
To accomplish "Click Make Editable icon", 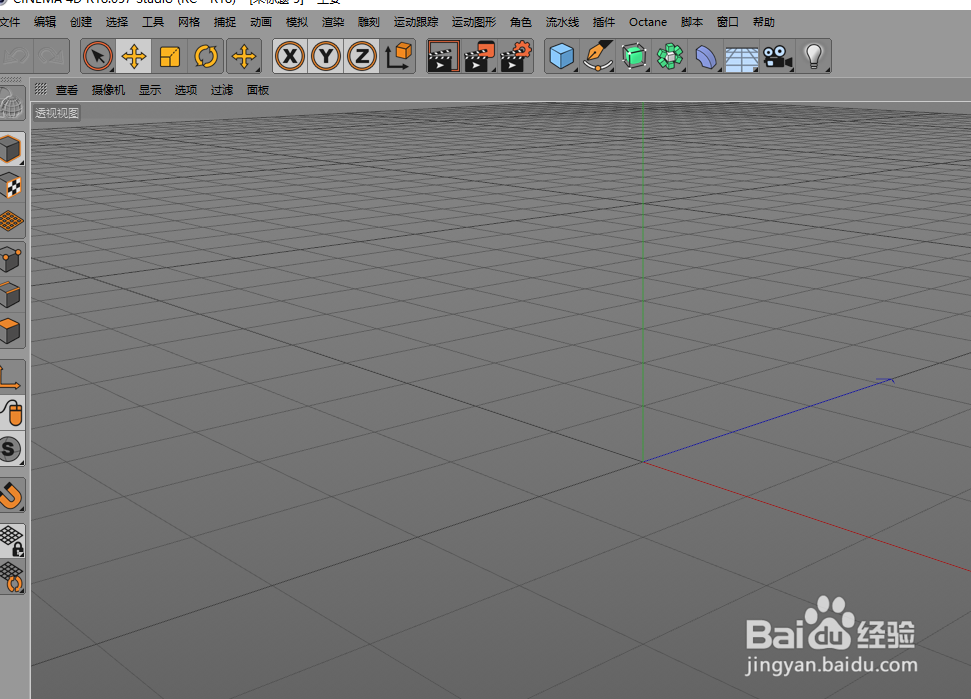I will coord(12,102).
